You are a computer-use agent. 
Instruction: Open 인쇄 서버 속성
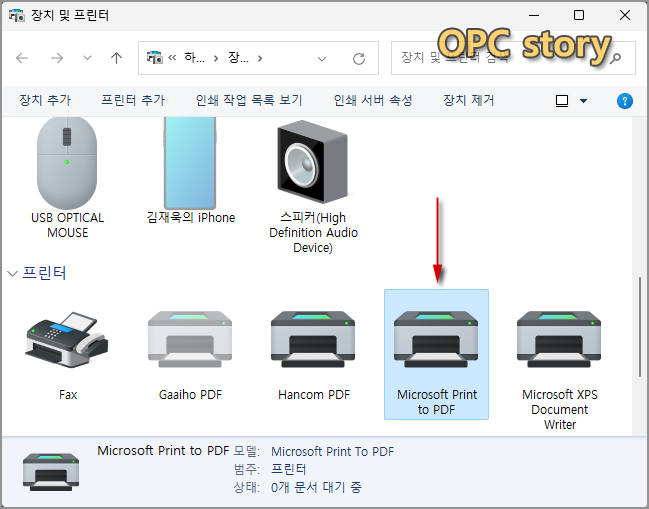tap(373, 100)
